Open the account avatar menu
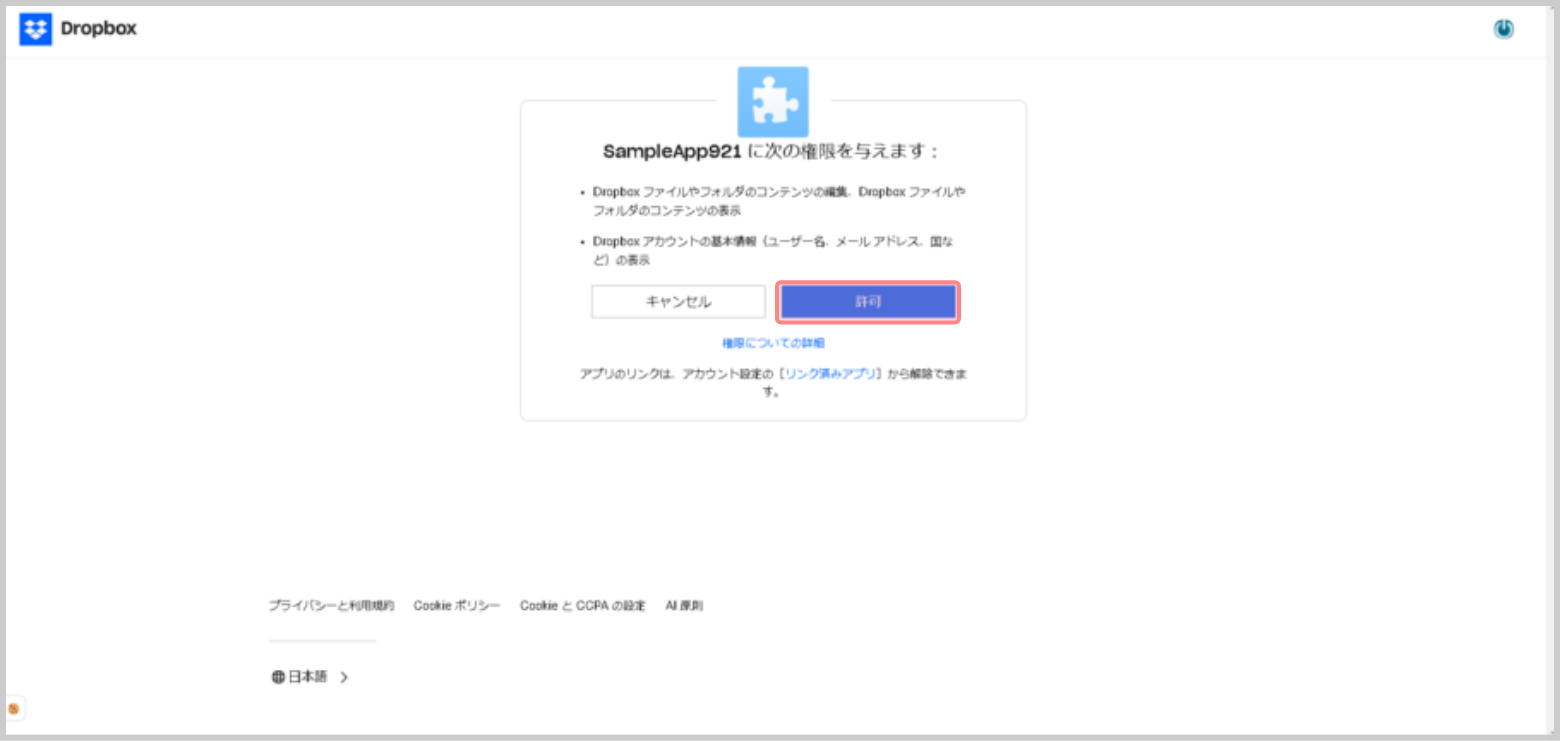This screenshot has height=741, width=1560. 1503,29
